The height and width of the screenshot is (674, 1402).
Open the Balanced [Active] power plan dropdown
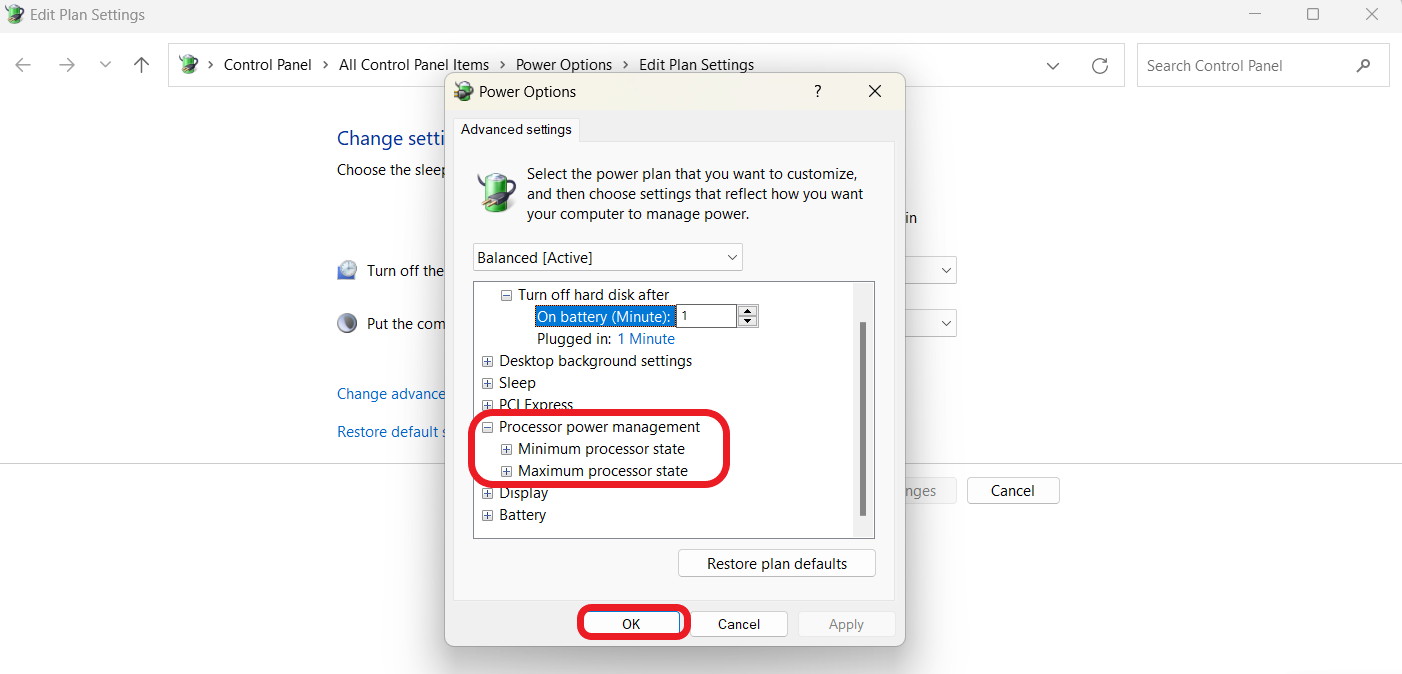pos(608,258)
